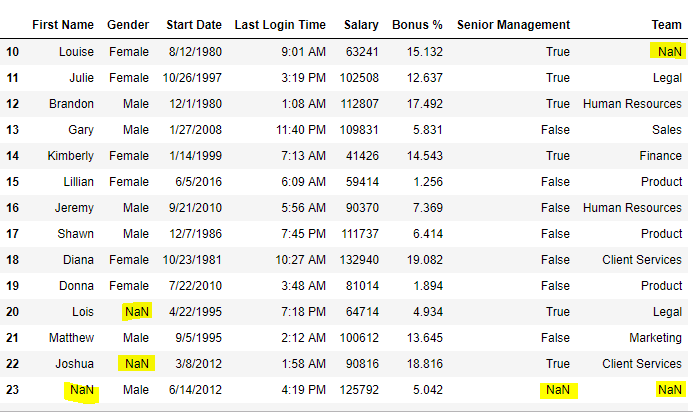Viewport: 693px width, 412px height.
Task: Click salary value 132940 for Diana
Action: [x=360, y=260]
